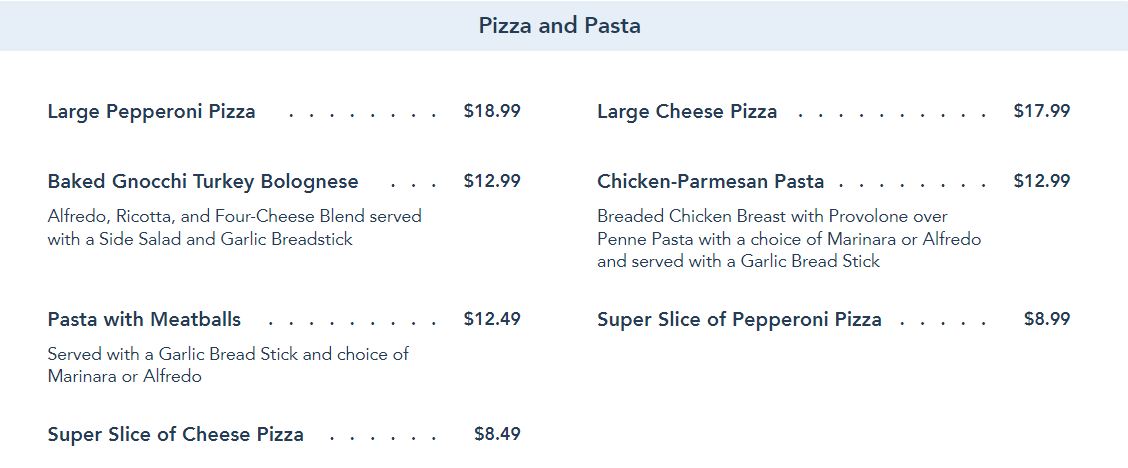This screenshot has height=468, width=1128.
Task: Open the Large Cheese Pizza menu item
Action: (x=687, y=111)
